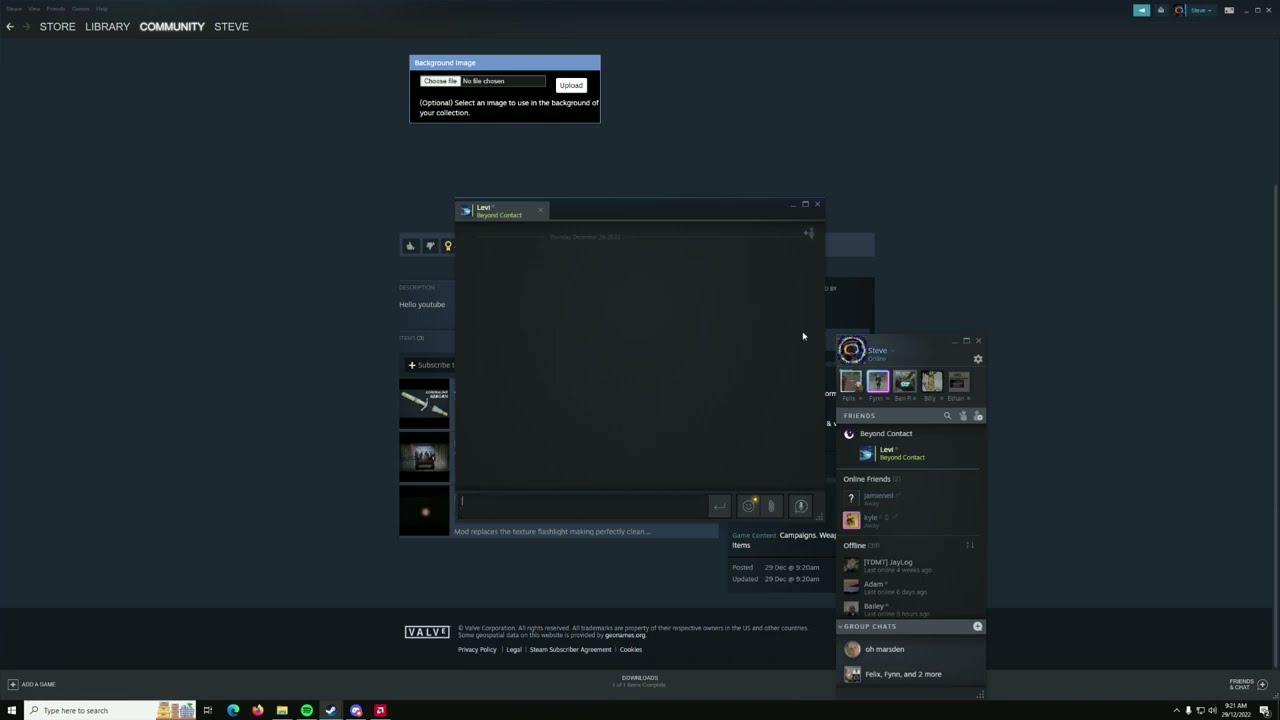The width and height of the screenshot is (1280, 720).
Task: Select Billy favorite friend avatar
Action: click(931, 381)
